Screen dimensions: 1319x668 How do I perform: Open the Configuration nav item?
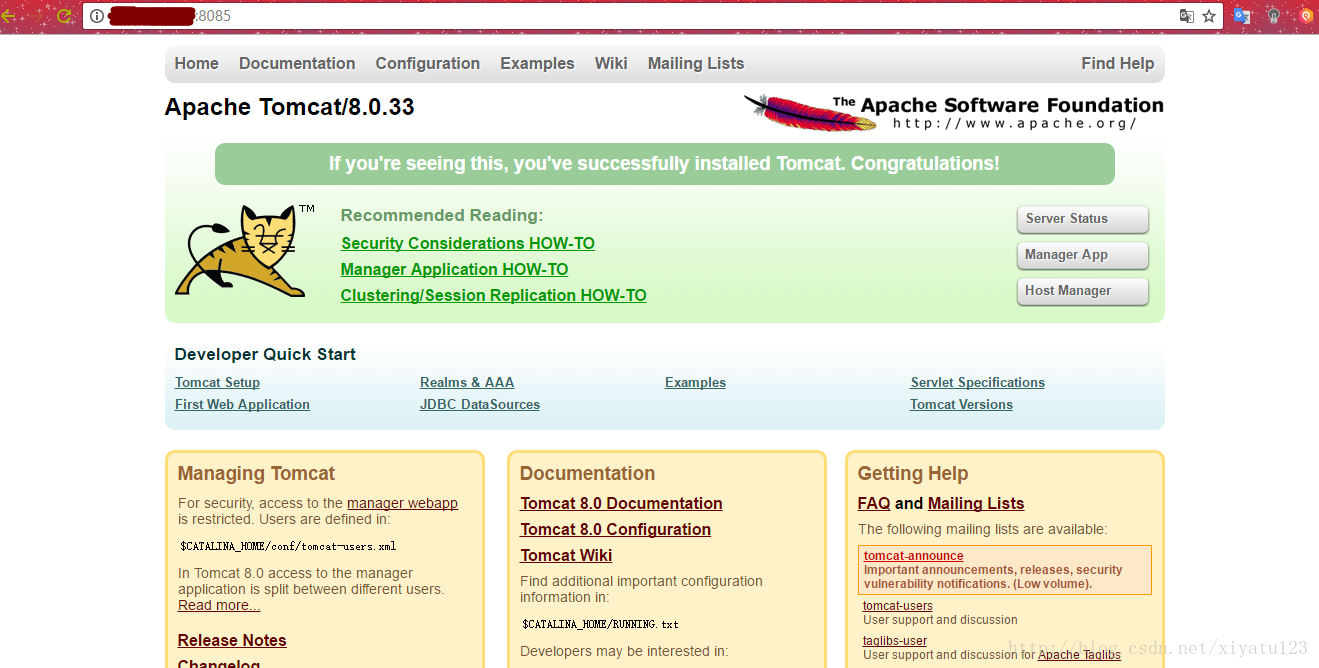click(428, 63)
